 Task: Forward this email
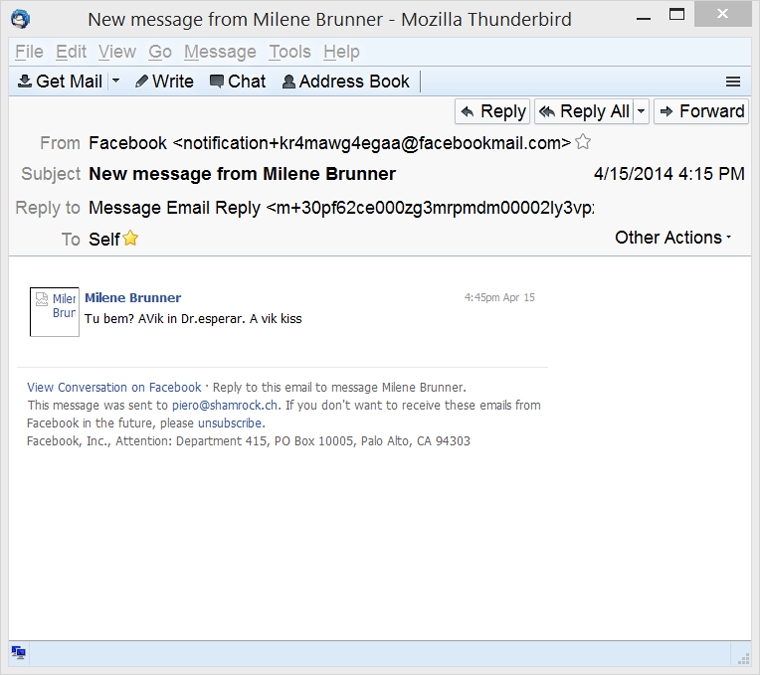coord(701,111)
